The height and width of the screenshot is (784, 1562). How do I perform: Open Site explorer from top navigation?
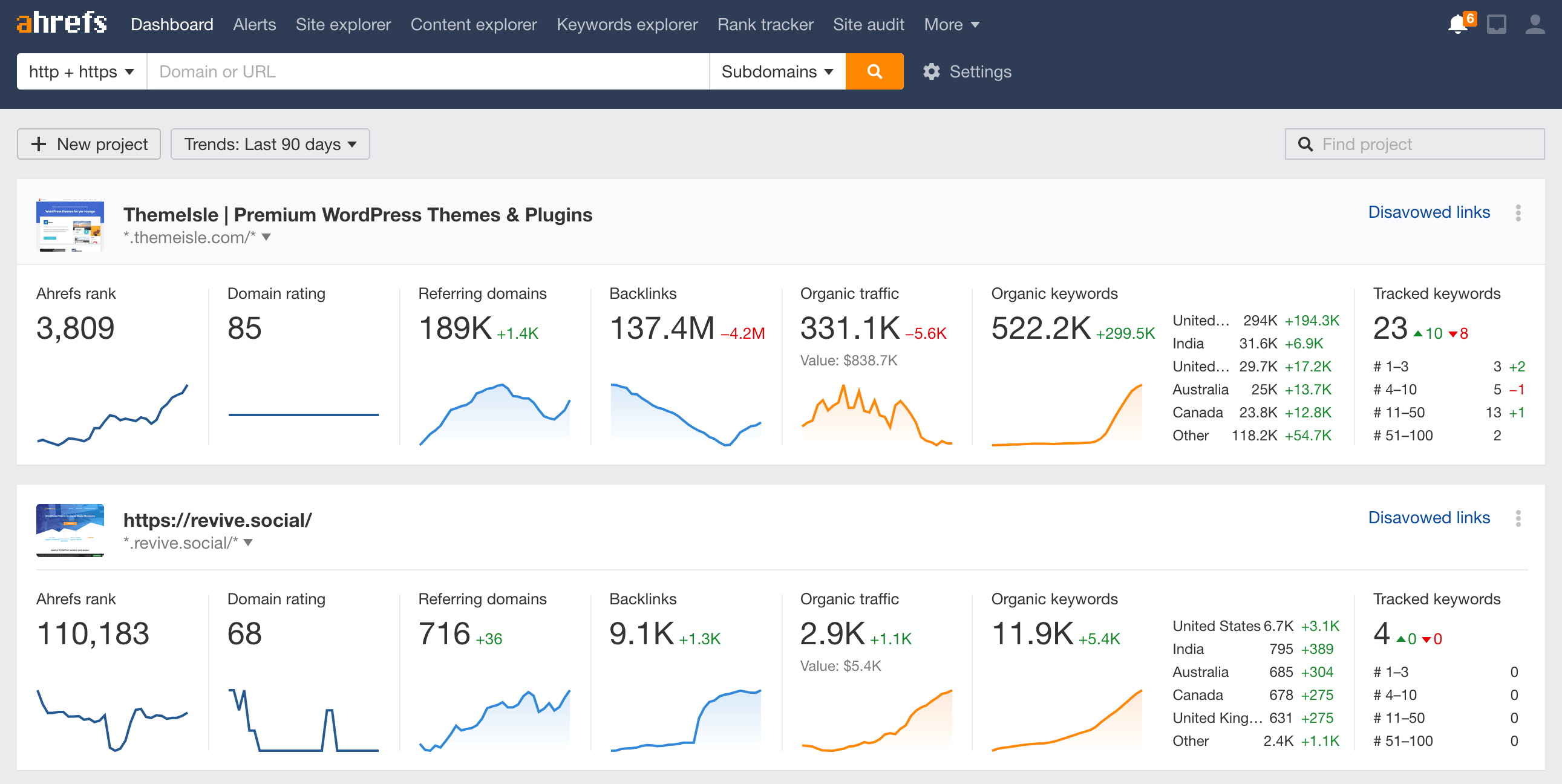[343, 24]
